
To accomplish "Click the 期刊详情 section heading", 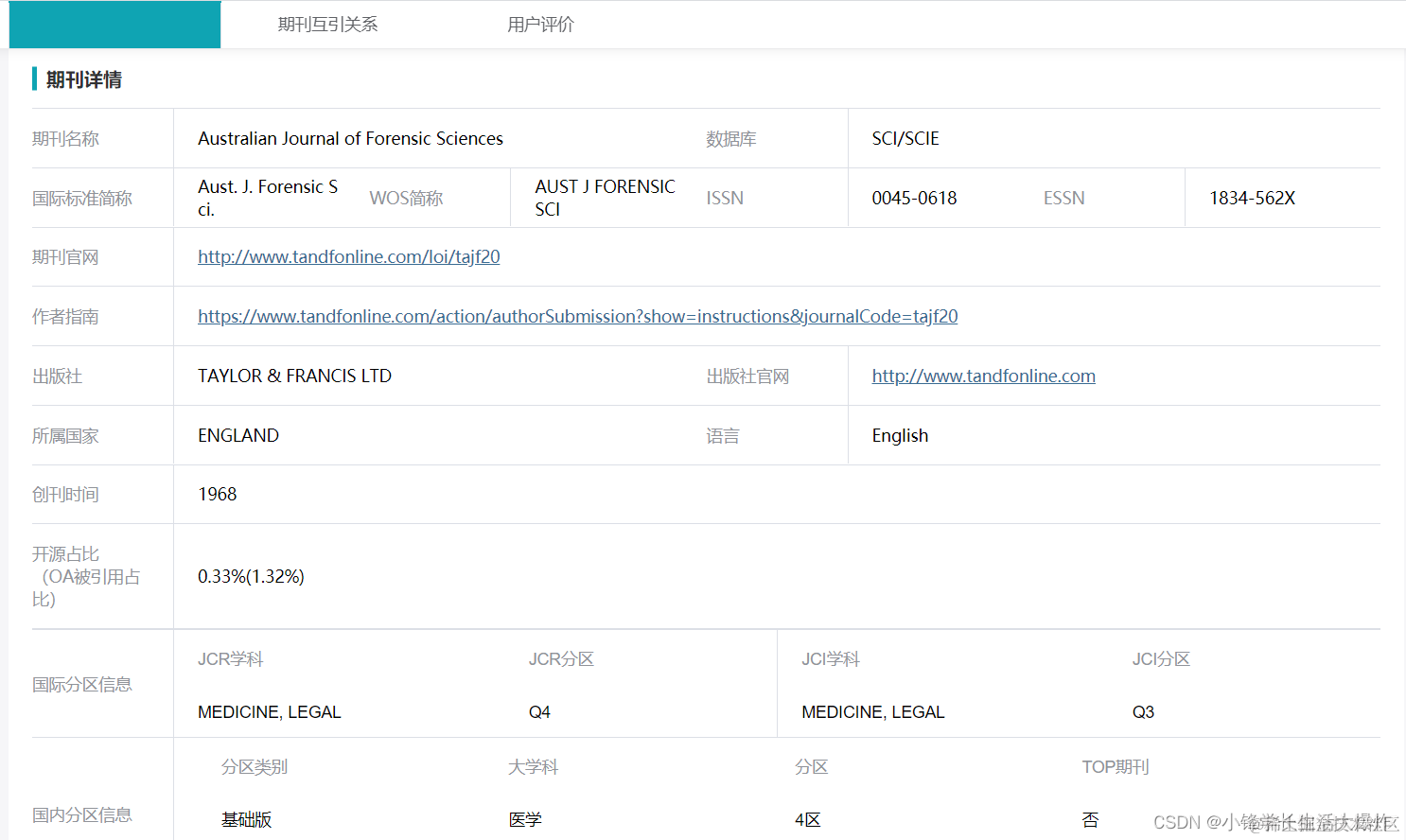I will click(84, 79).
